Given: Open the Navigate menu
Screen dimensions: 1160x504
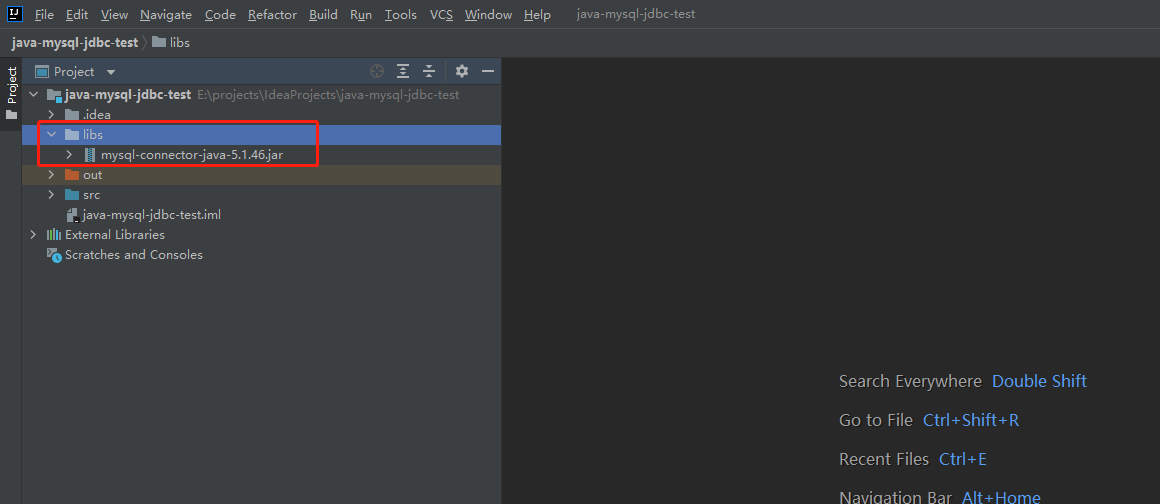Looking at the screenshot, I should point(166,15).
